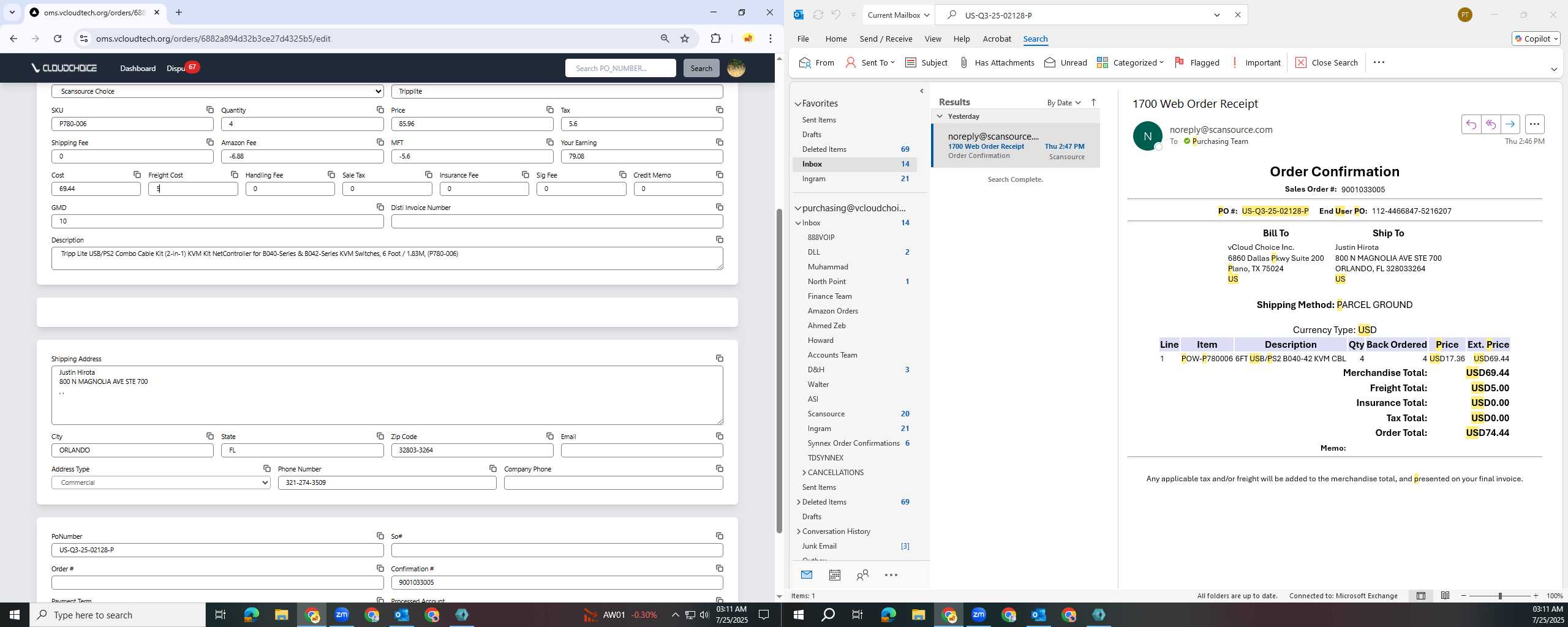Clear the Outlook search box
The height and width of the screenshot is (627, 1568).
[1237, 15]
